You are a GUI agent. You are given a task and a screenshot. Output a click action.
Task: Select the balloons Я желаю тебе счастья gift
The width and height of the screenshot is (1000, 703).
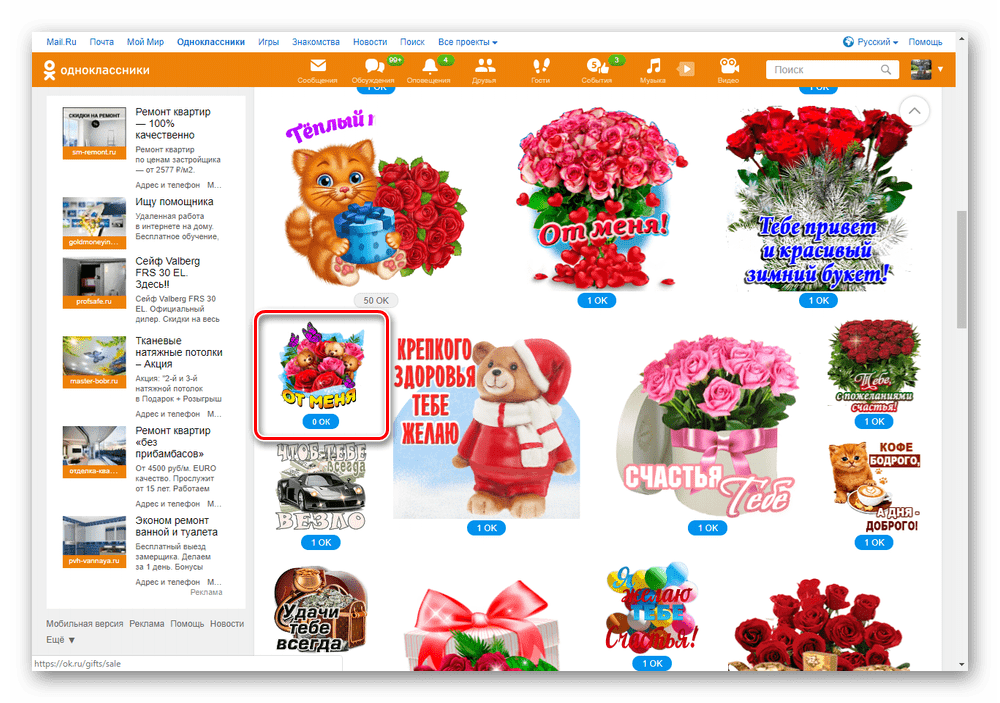(652, 607)
